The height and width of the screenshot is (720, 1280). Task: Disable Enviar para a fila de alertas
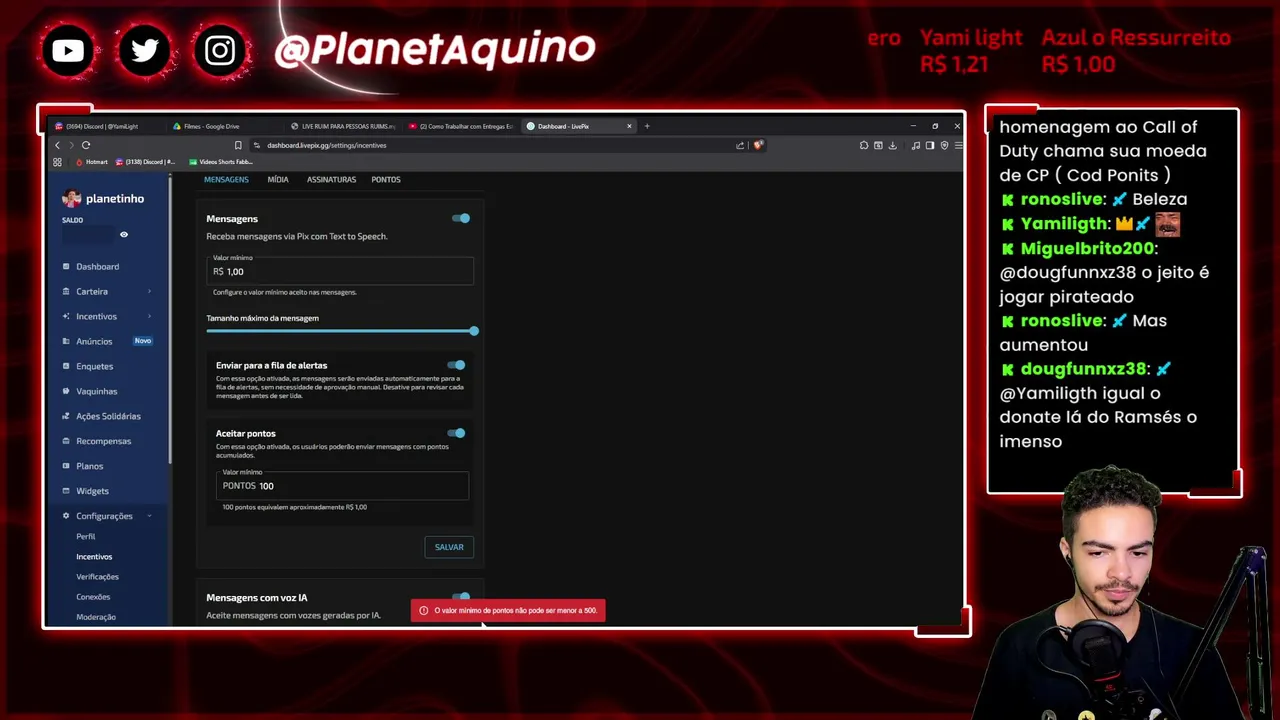tap(456, 365)
